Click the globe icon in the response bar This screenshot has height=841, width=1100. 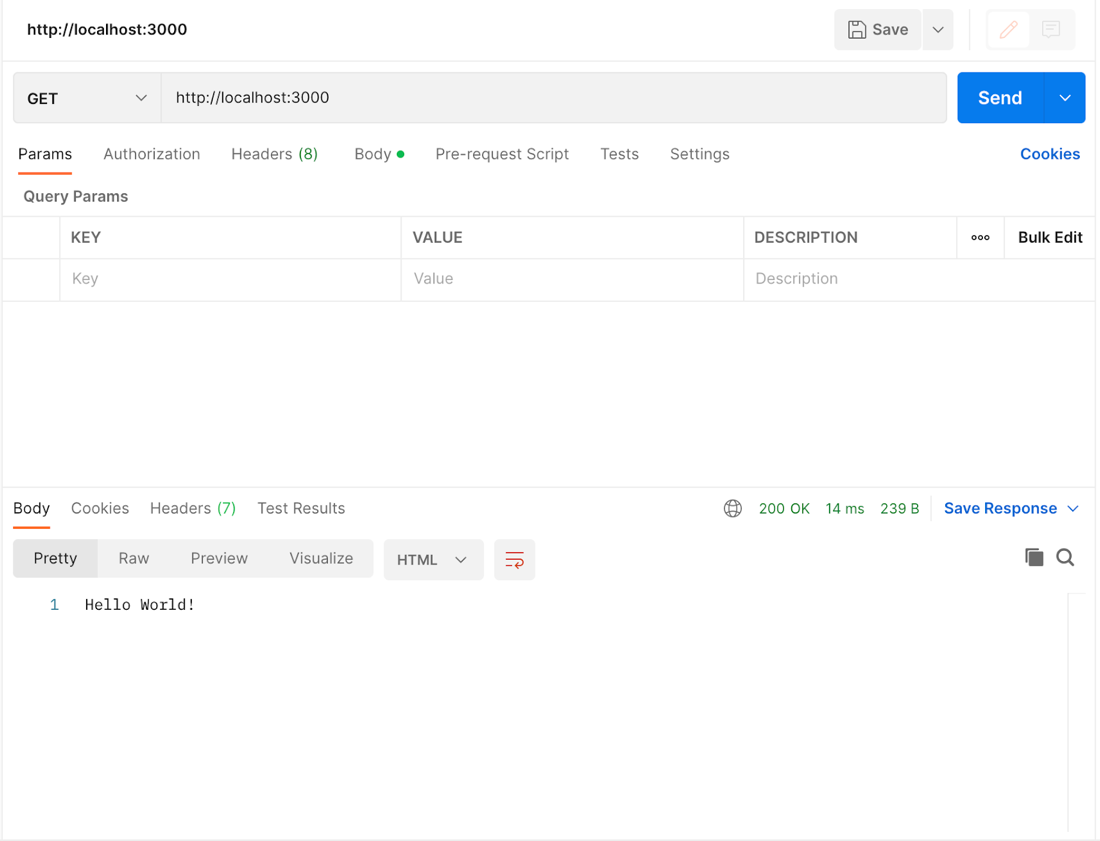pyautogui.click(x=733, y=508)
